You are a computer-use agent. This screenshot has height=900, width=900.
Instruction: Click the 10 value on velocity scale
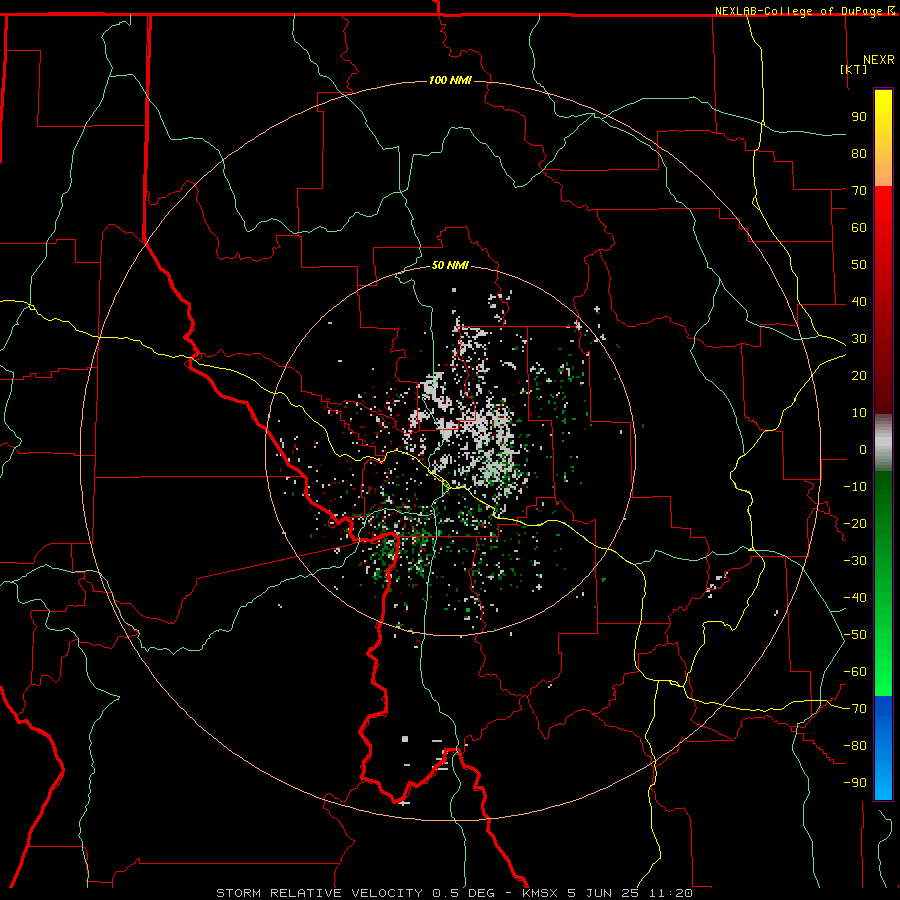pyautogui.click(x=859, y=413)
